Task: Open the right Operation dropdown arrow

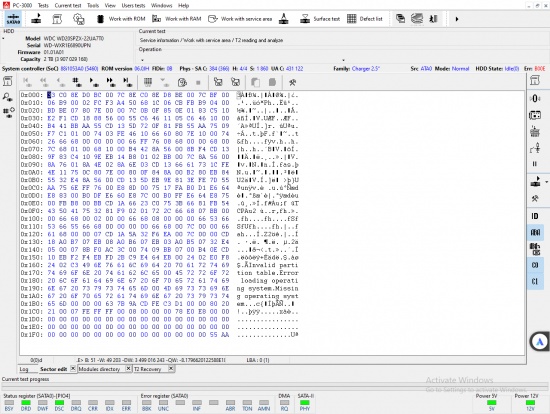Action: pyautogui.click(x=343, y=60)
